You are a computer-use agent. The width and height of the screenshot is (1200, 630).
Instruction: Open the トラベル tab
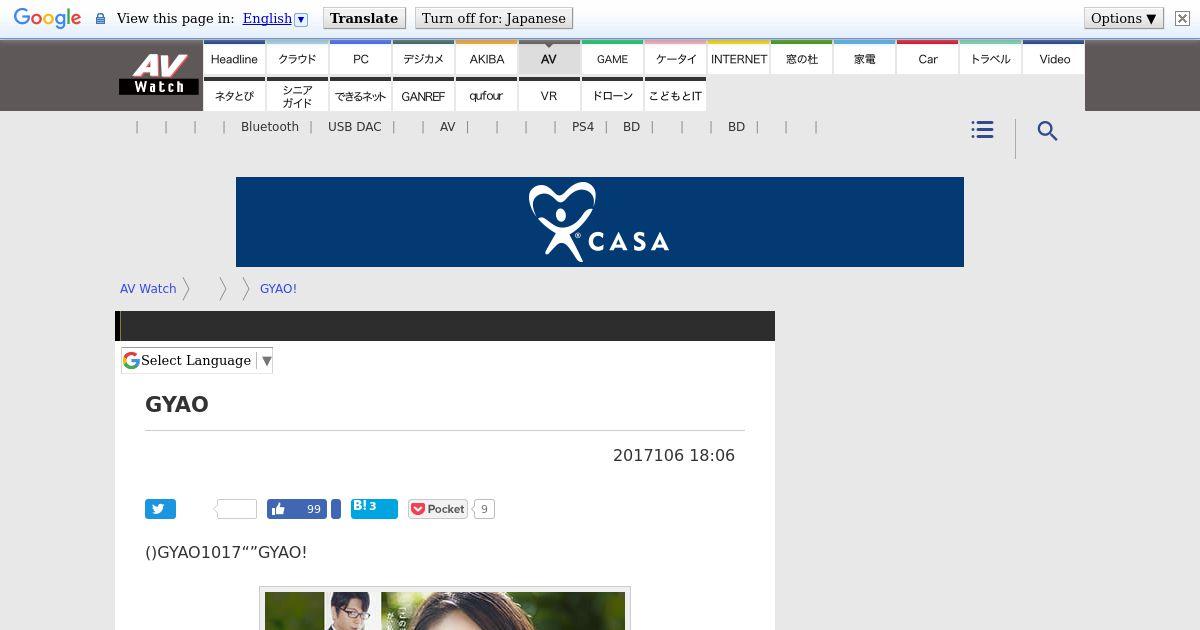coord(991,59)
